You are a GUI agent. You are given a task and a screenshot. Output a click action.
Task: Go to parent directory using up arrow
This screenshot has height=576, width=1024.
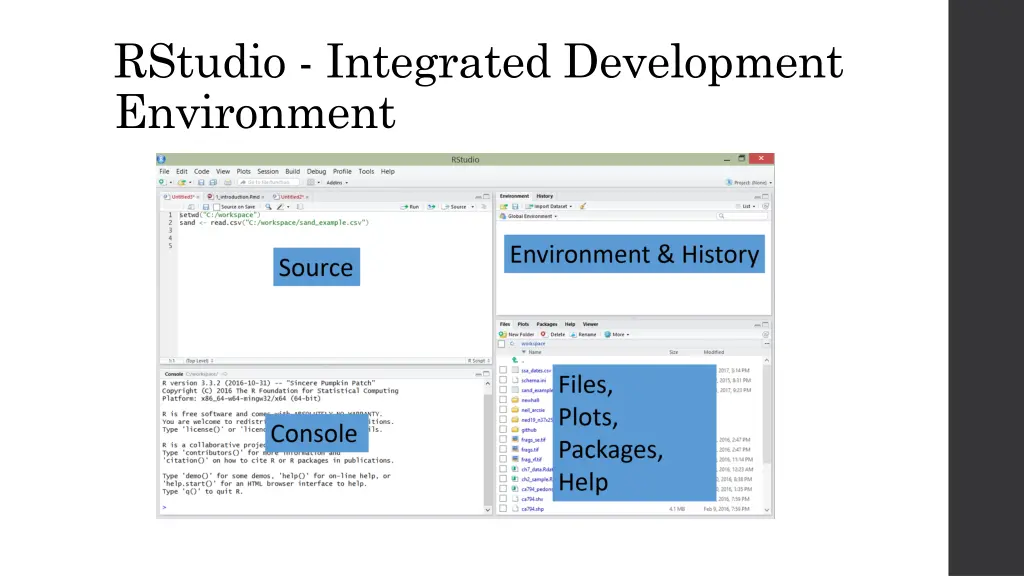515,360
